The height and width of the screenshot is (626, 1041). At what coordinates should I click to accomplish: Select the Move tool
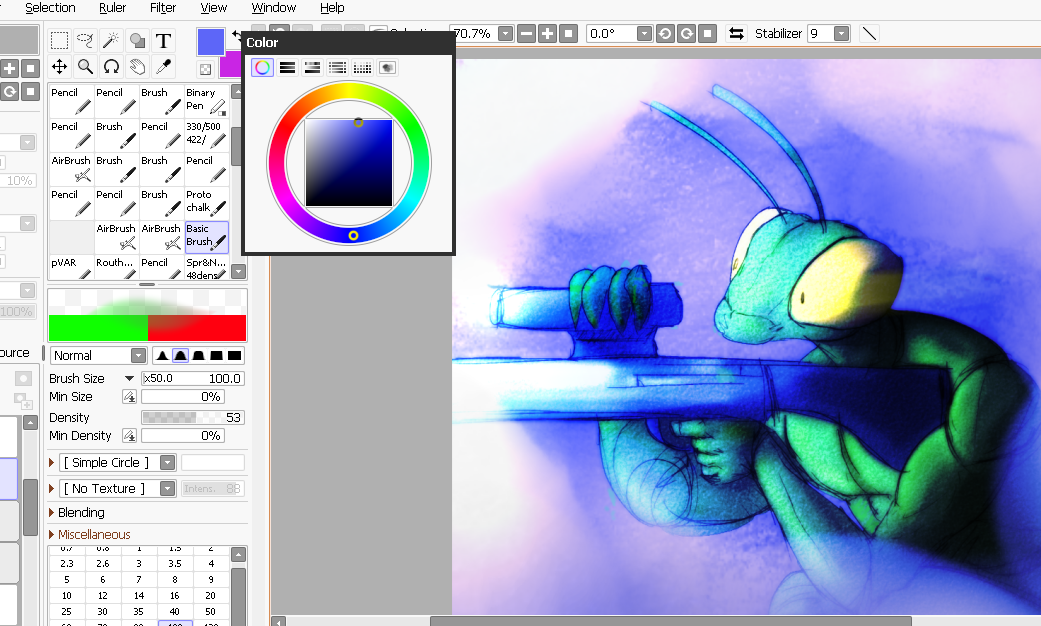pos(60,66)
